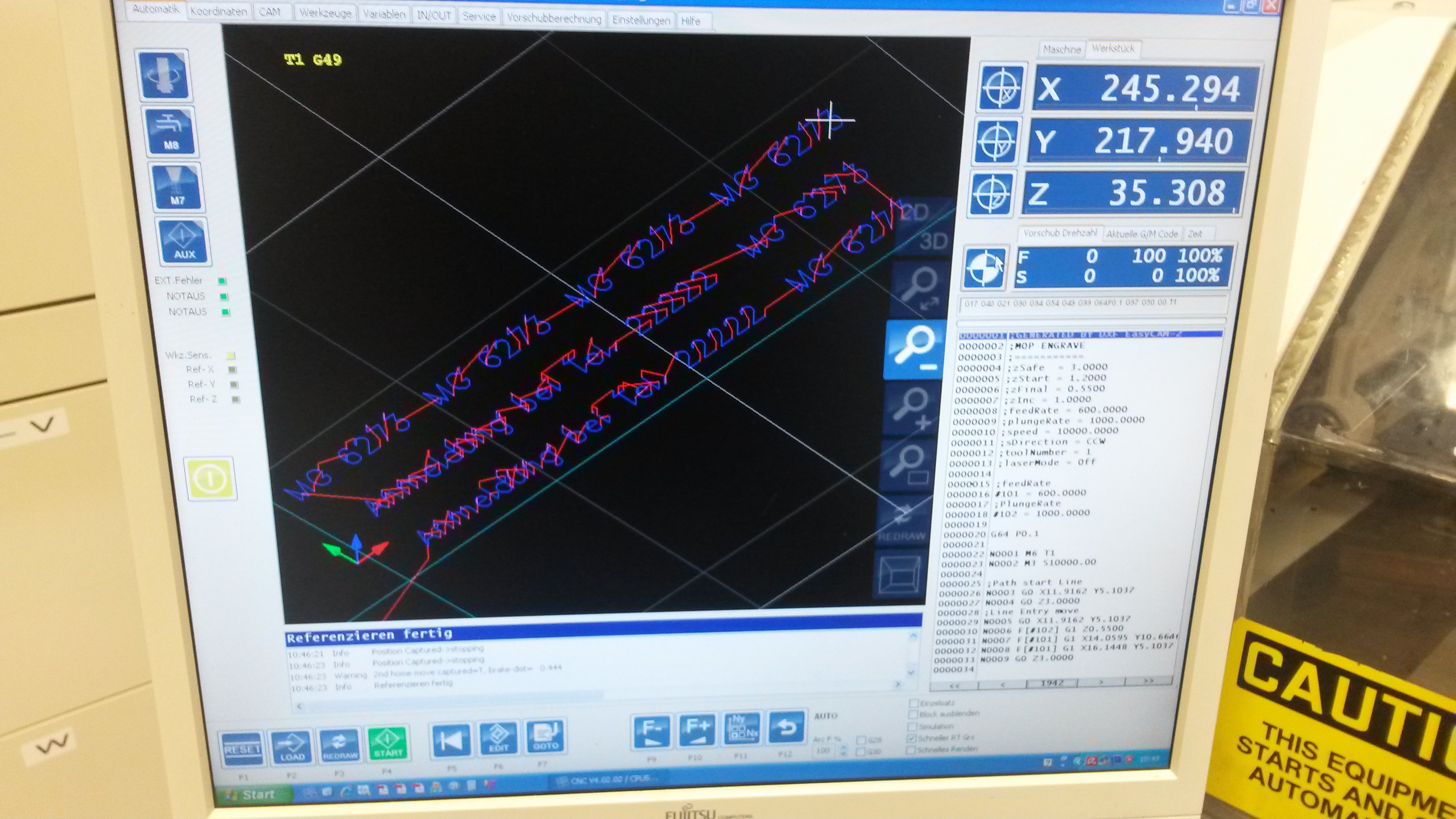The height and width of the screenshot is (819, 1456).
Task: Click the yellow machine power enable button
Action: point(209,478)
